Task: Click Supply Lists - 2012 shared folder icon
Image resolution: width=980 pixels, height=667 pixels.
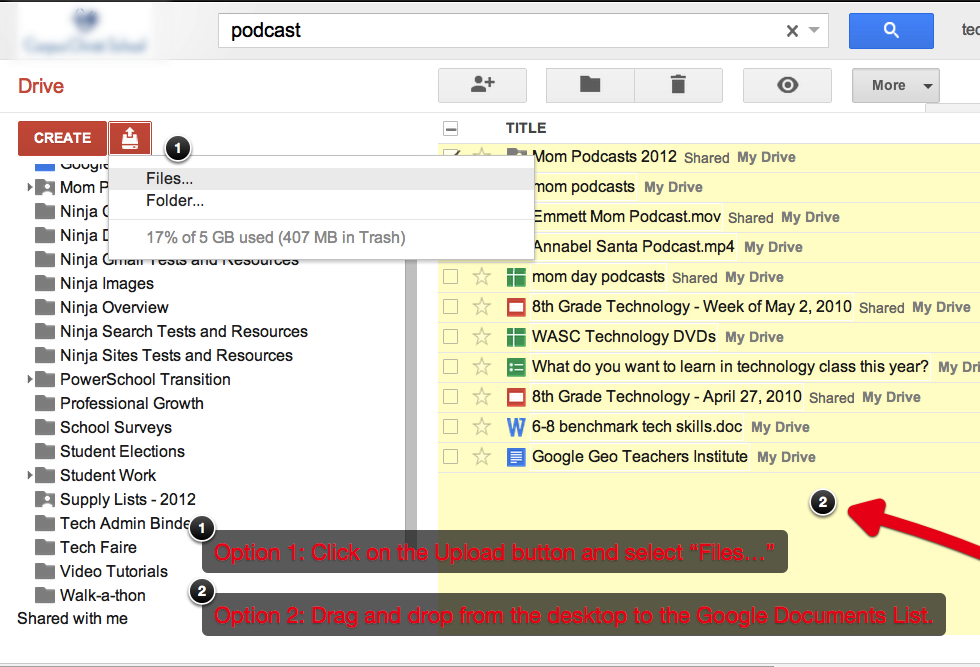Action: click(45, 499)
